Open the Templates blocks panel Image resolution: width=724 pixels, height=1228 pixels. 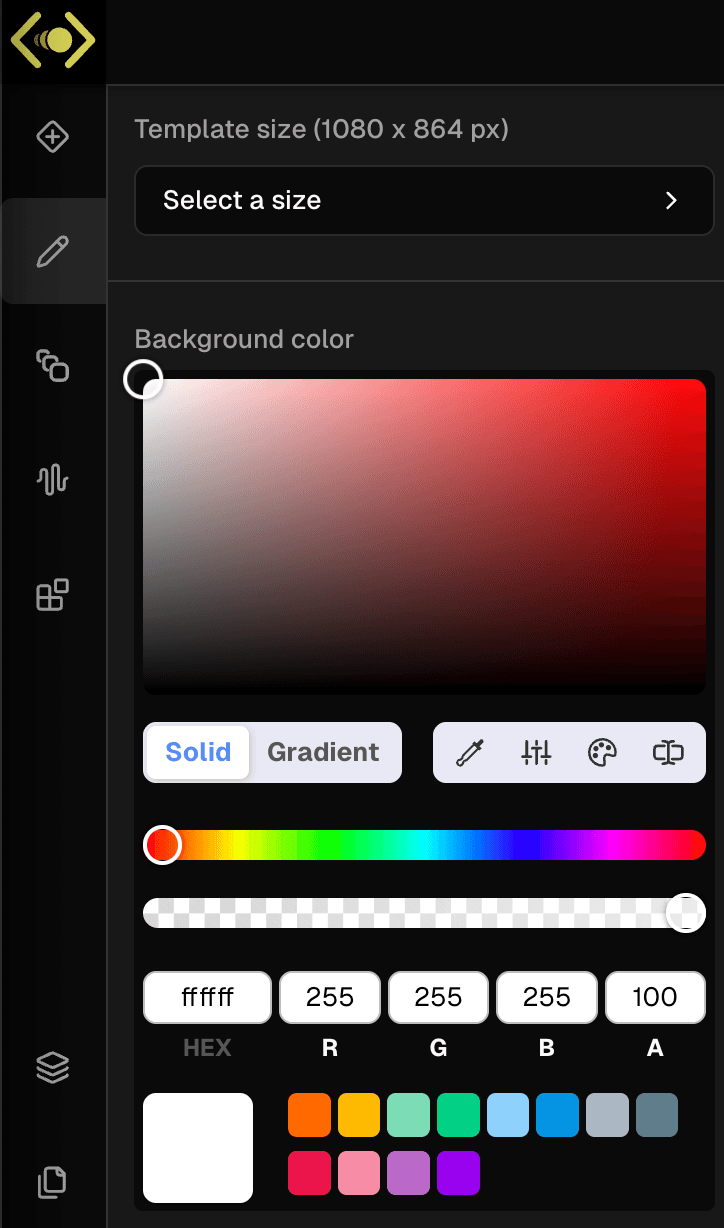pos(53,593)
